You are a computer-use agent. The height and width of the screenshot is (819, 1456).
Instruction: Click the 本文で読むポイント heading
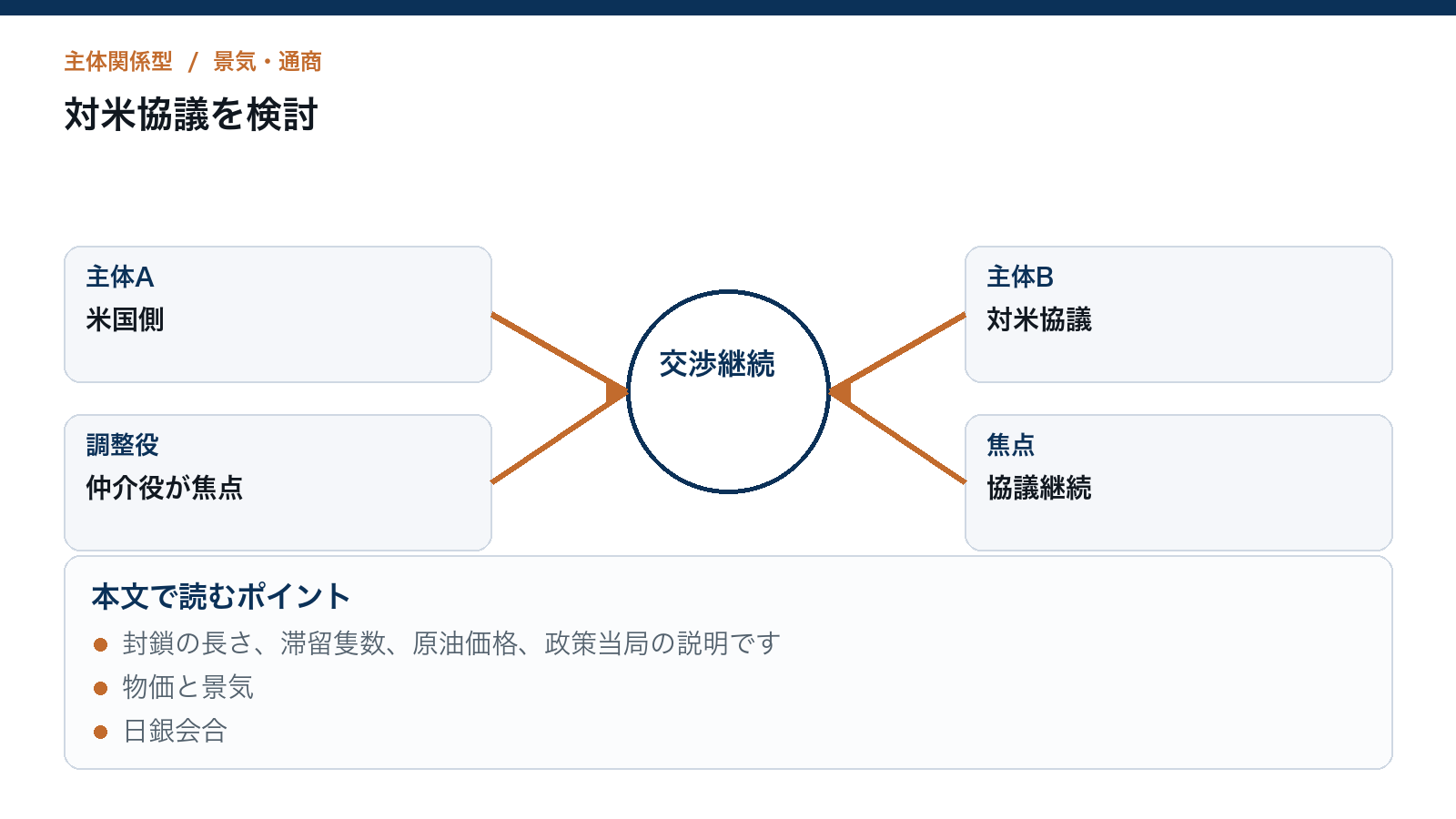coord(221,597)
